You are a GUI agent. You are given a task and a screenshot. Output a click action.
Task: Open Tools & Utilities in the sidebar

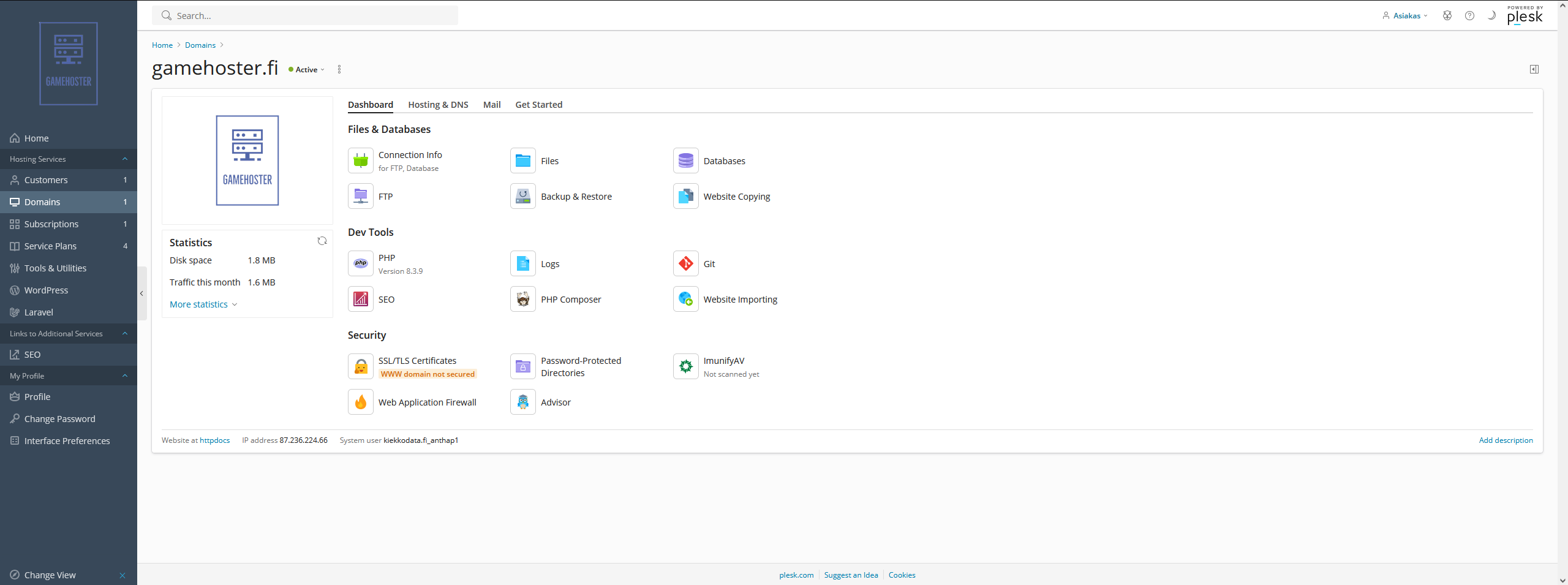point(69,268)
